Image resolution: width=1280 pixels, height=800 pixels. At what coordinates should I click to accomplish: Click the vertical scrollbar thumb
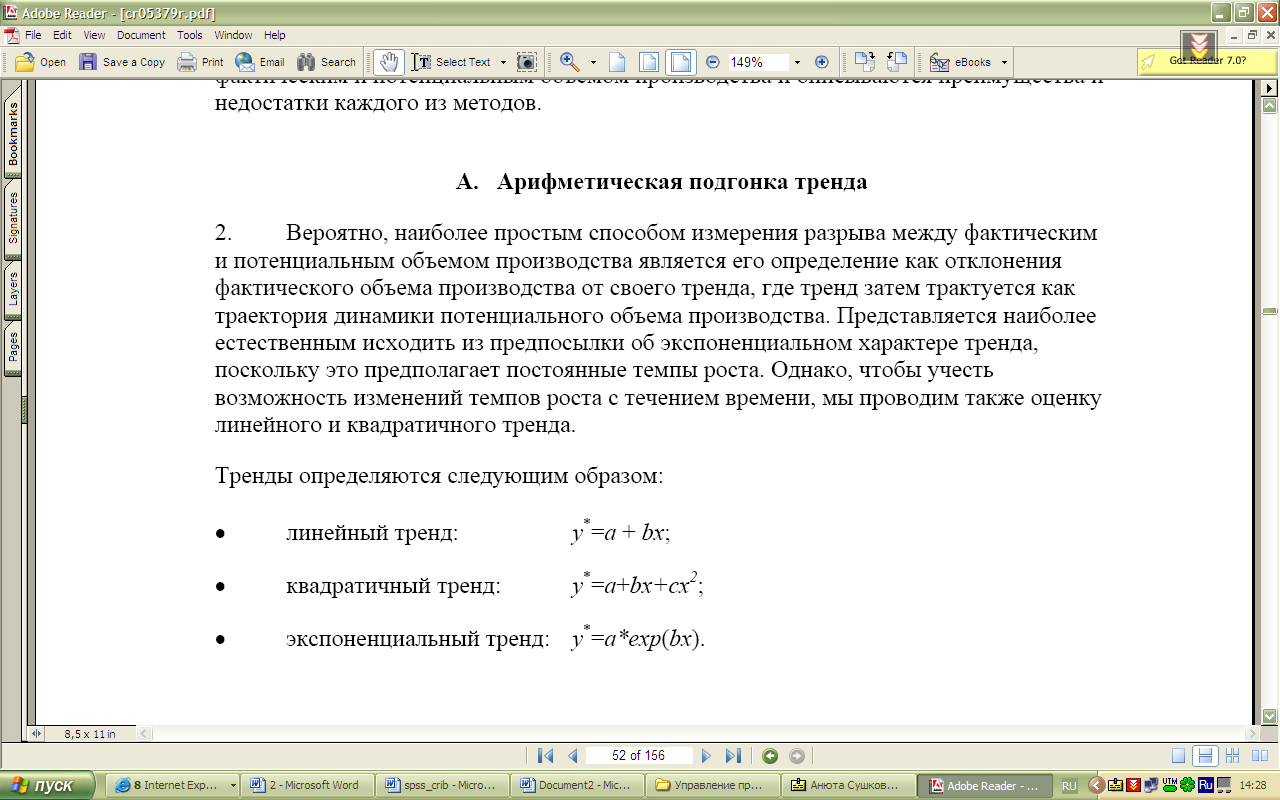1270,312
